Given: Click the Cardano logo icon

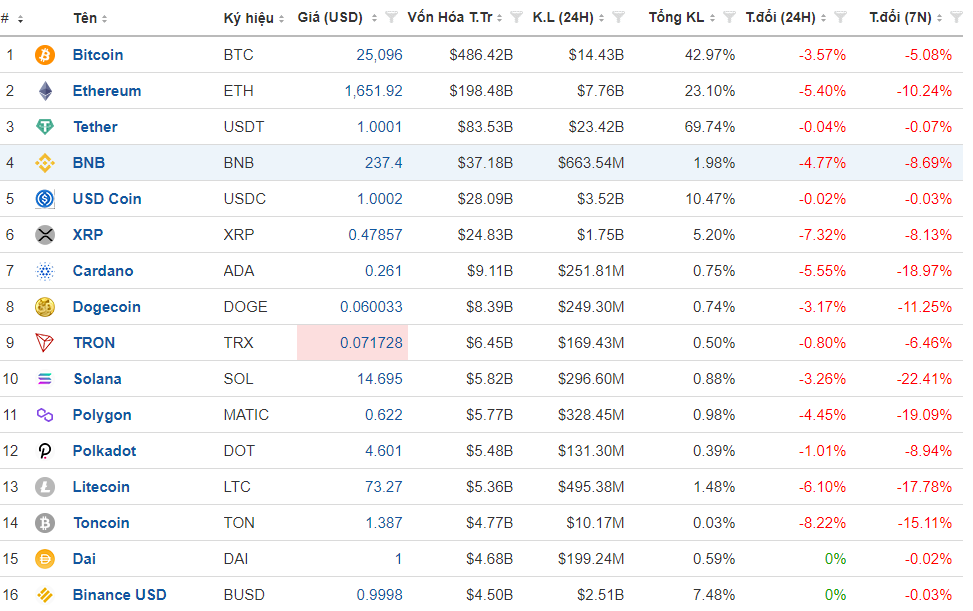Looking at the screenshot, I should coord(45,271).
